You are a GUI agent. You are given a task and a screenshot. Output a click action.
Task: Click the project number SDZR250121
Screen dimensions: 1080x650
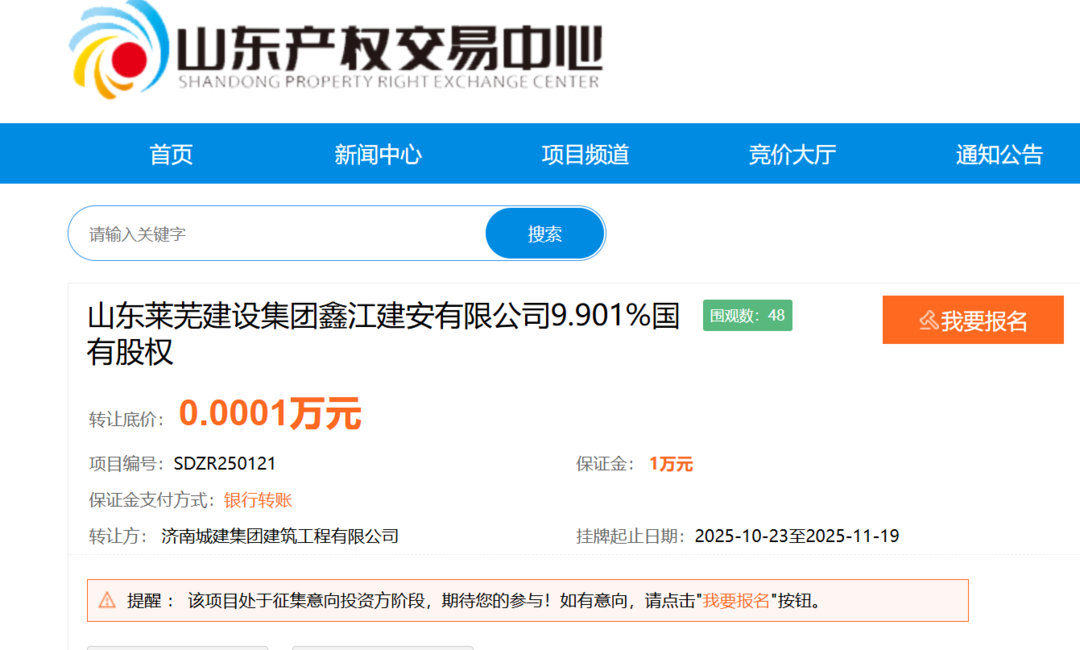pyautogui.click(x=225, y=464)
